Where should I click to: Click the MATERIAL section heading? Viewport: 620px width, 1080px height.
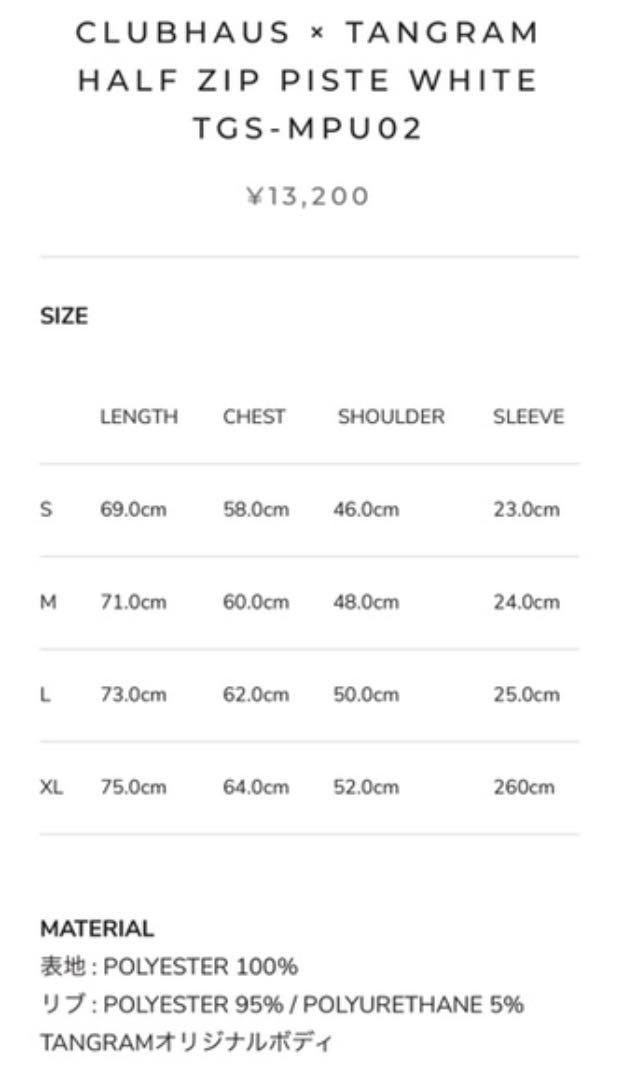pos(97,928)
